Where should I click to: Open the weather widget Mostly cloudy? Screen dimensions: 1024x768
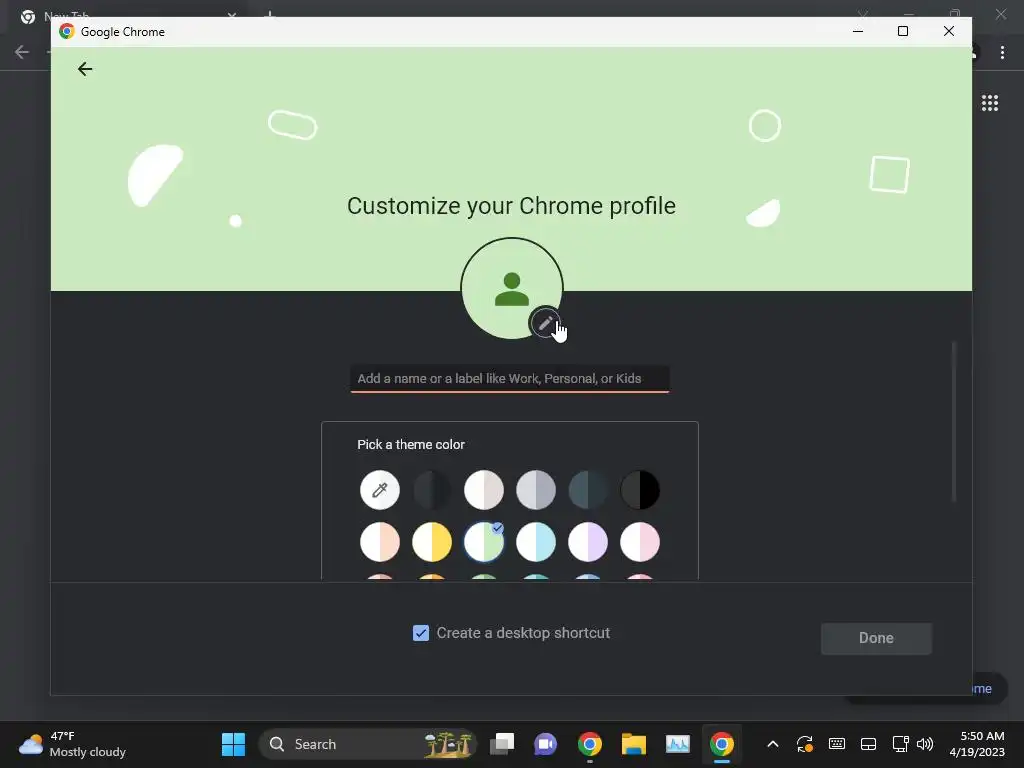tap(72, 744)
